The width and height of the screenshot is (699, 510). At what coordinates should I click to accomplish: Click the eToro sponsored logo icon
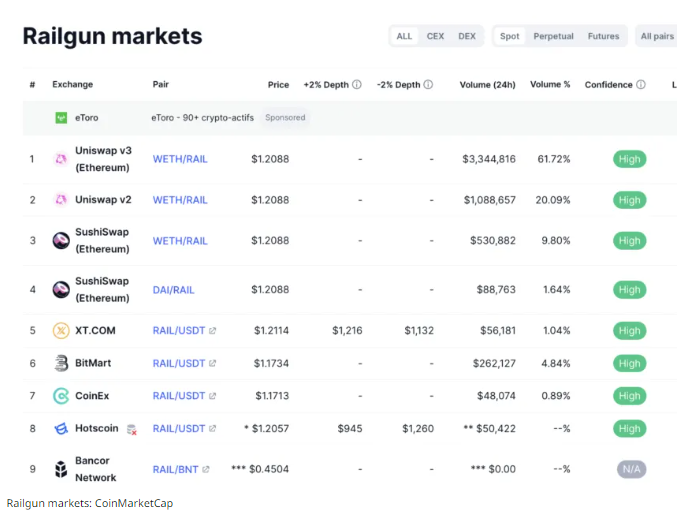[x=61, y=118]
